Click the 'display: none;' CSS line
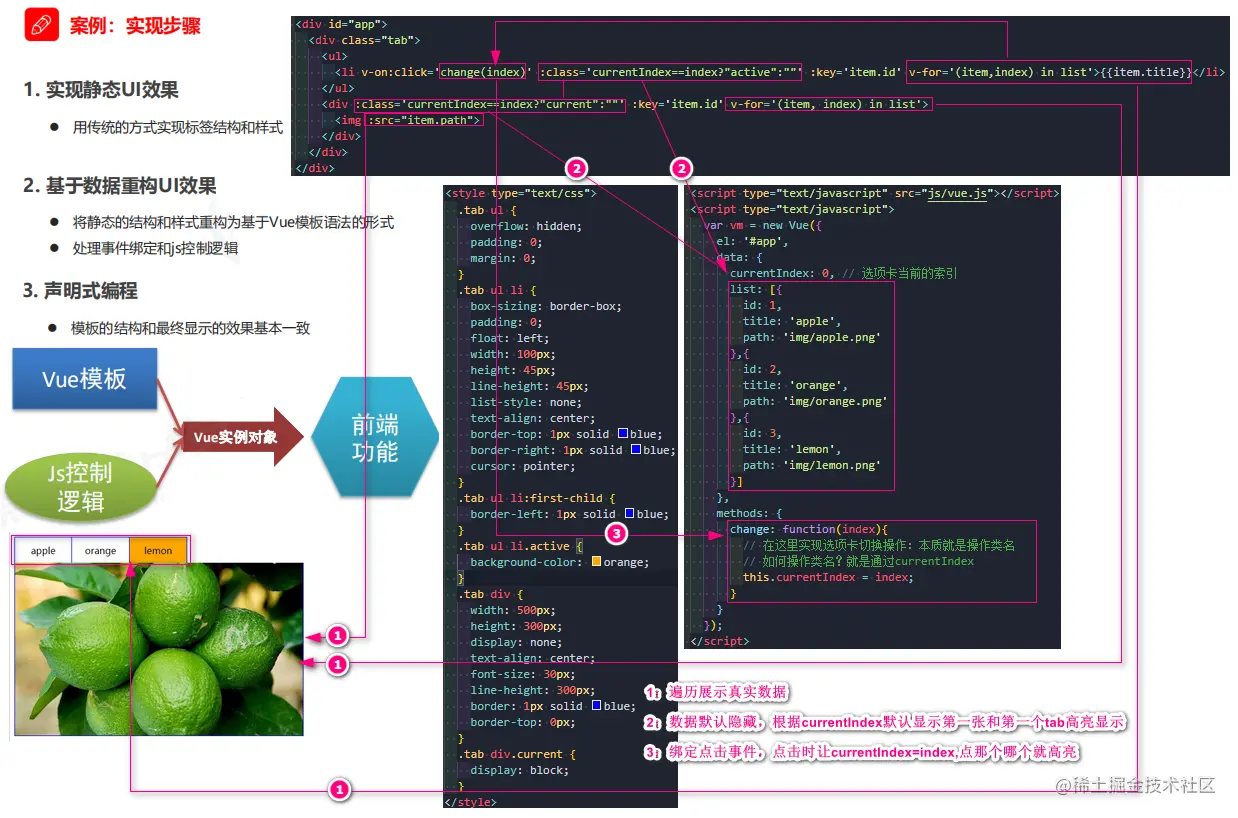 click(518, 642)
